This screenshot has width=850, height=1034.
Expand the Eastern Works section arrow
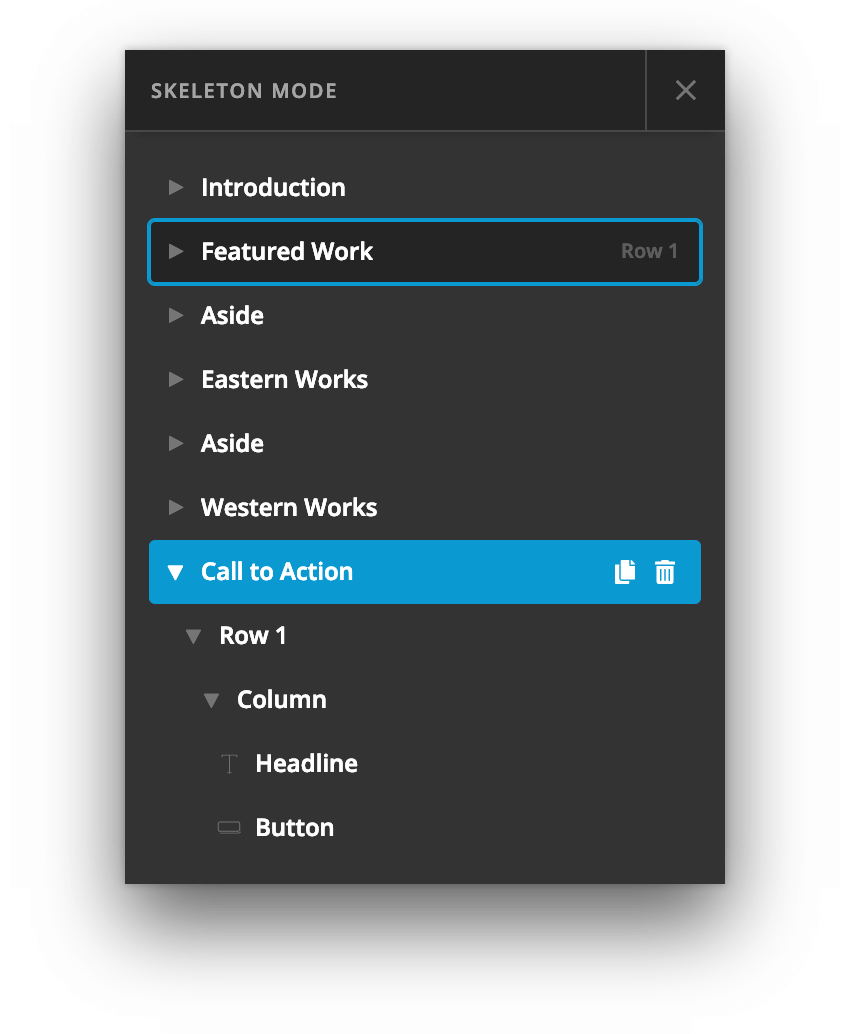pyautogui.click(x=177, y=380)
